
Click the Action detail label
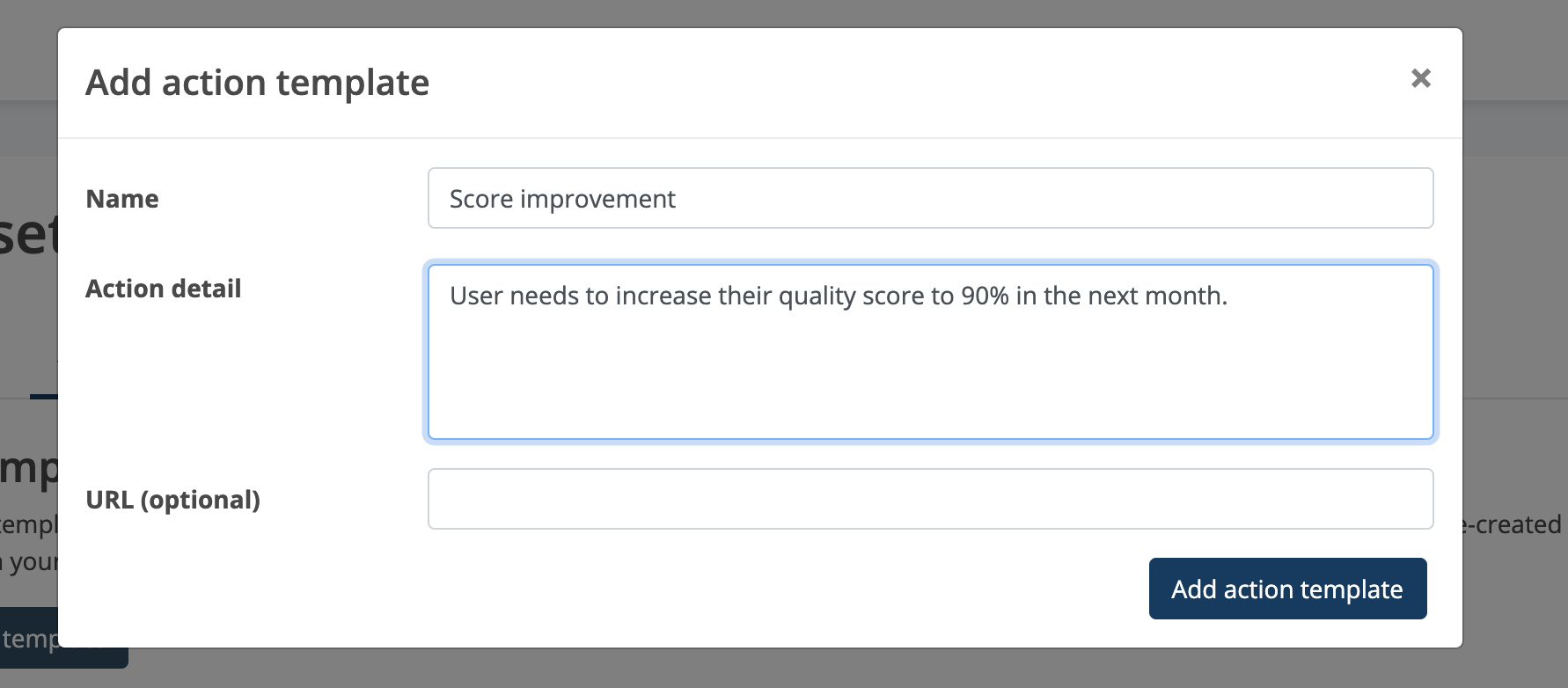click(162, 289)
